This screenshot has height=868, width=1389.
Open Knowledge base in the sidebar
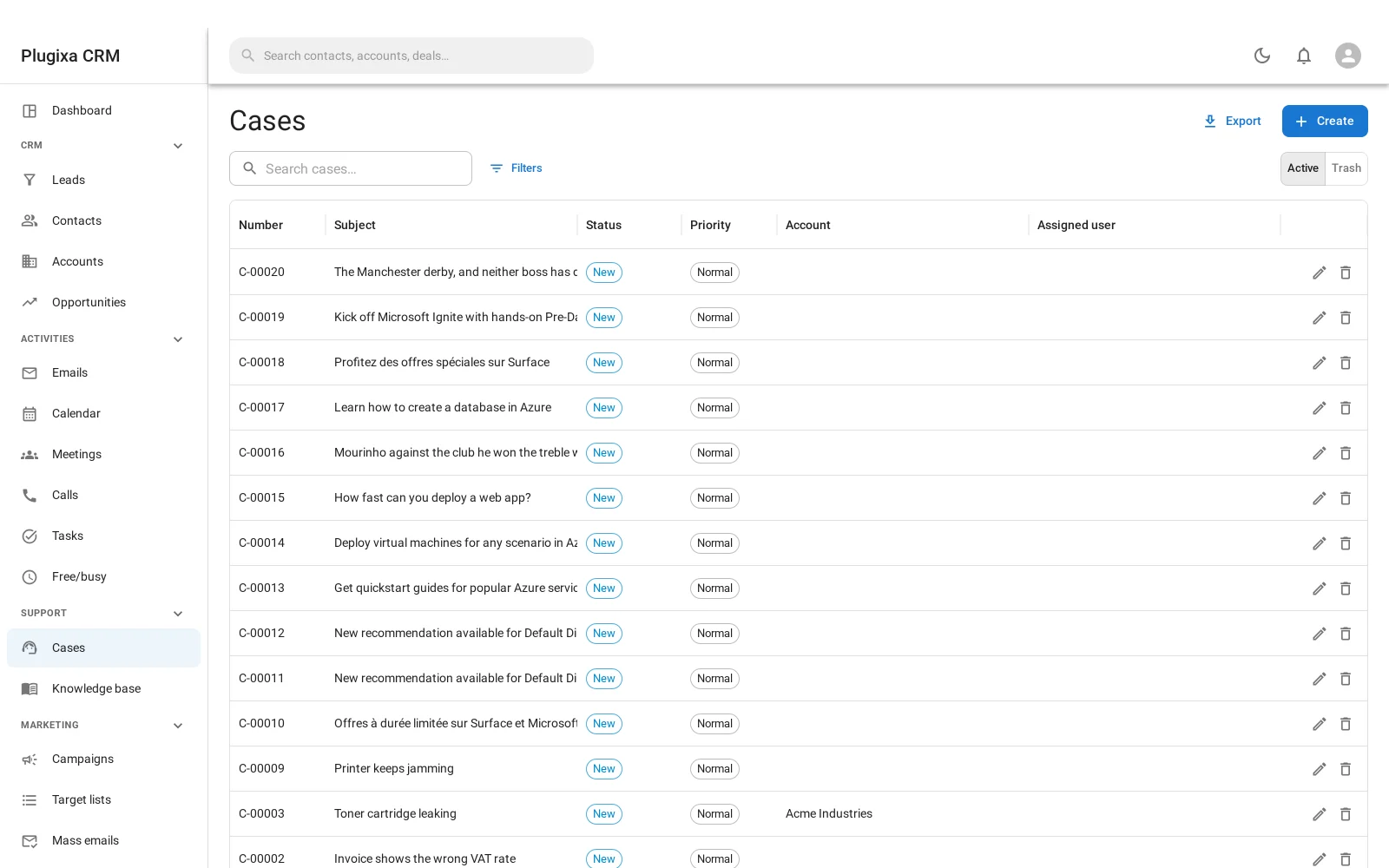pyautogui.click(x=103, y=688)
